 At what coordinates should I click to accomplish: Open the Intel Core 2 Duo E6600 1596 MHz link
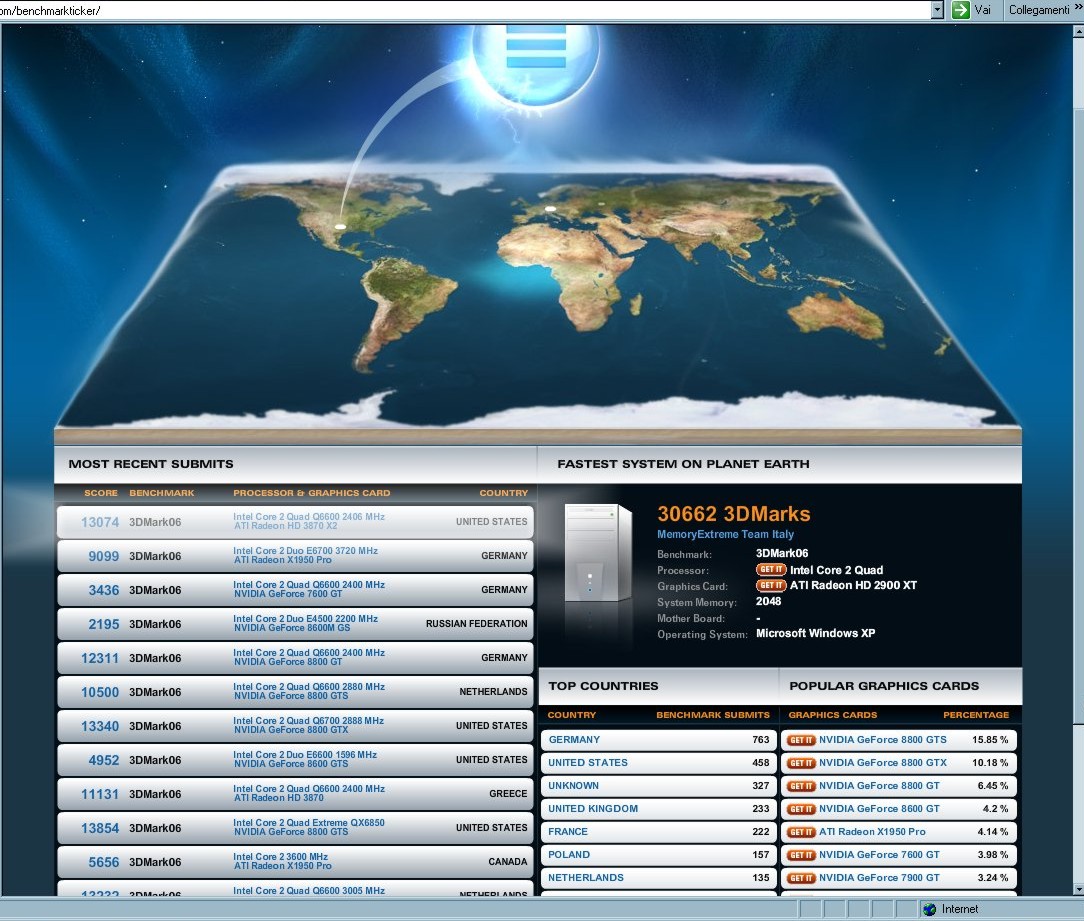coord(305,754)
